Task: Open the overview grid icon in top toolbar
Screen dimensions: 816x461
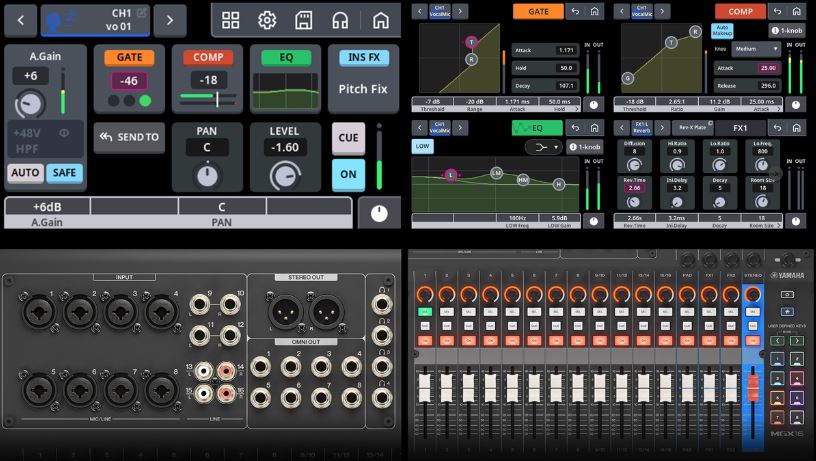Action: [x=230, y=20]
